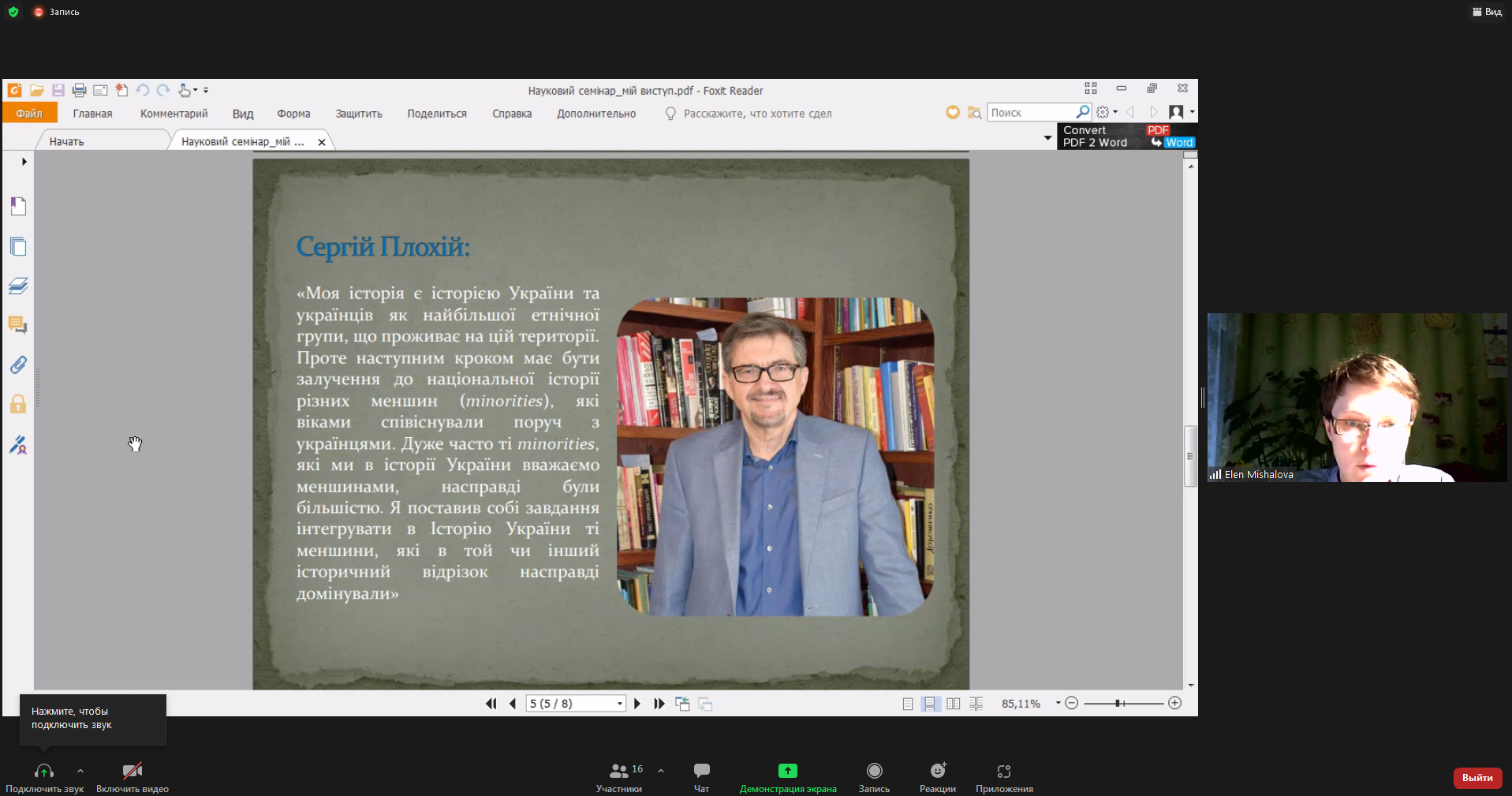Image resolution: width=1512 pixels, height=796 pixels.
Task: Click the email document icon
Action: pyautogui.click(x=100, y=90)
